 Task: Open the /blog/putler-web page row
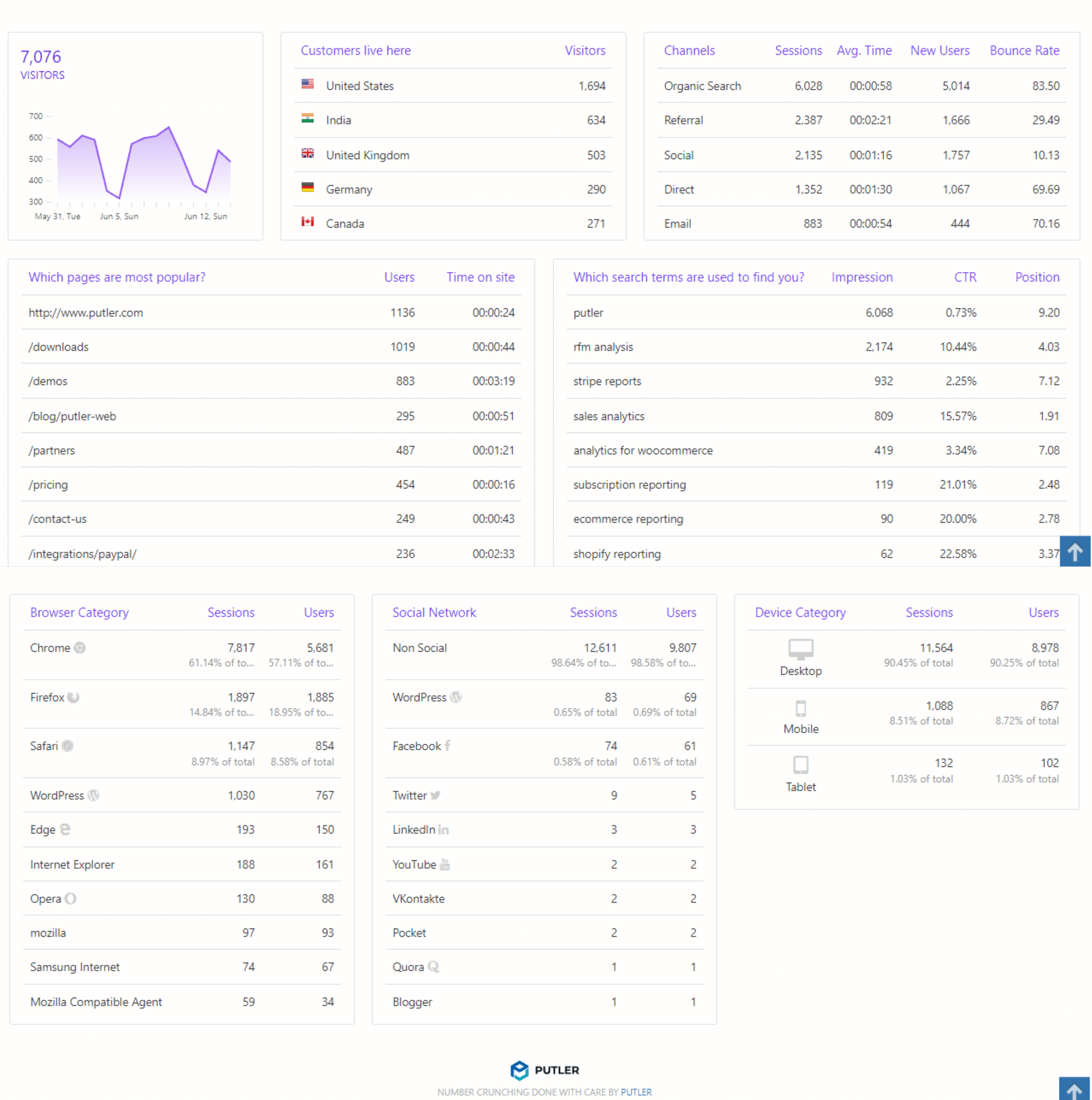click(x=271, y=416)
